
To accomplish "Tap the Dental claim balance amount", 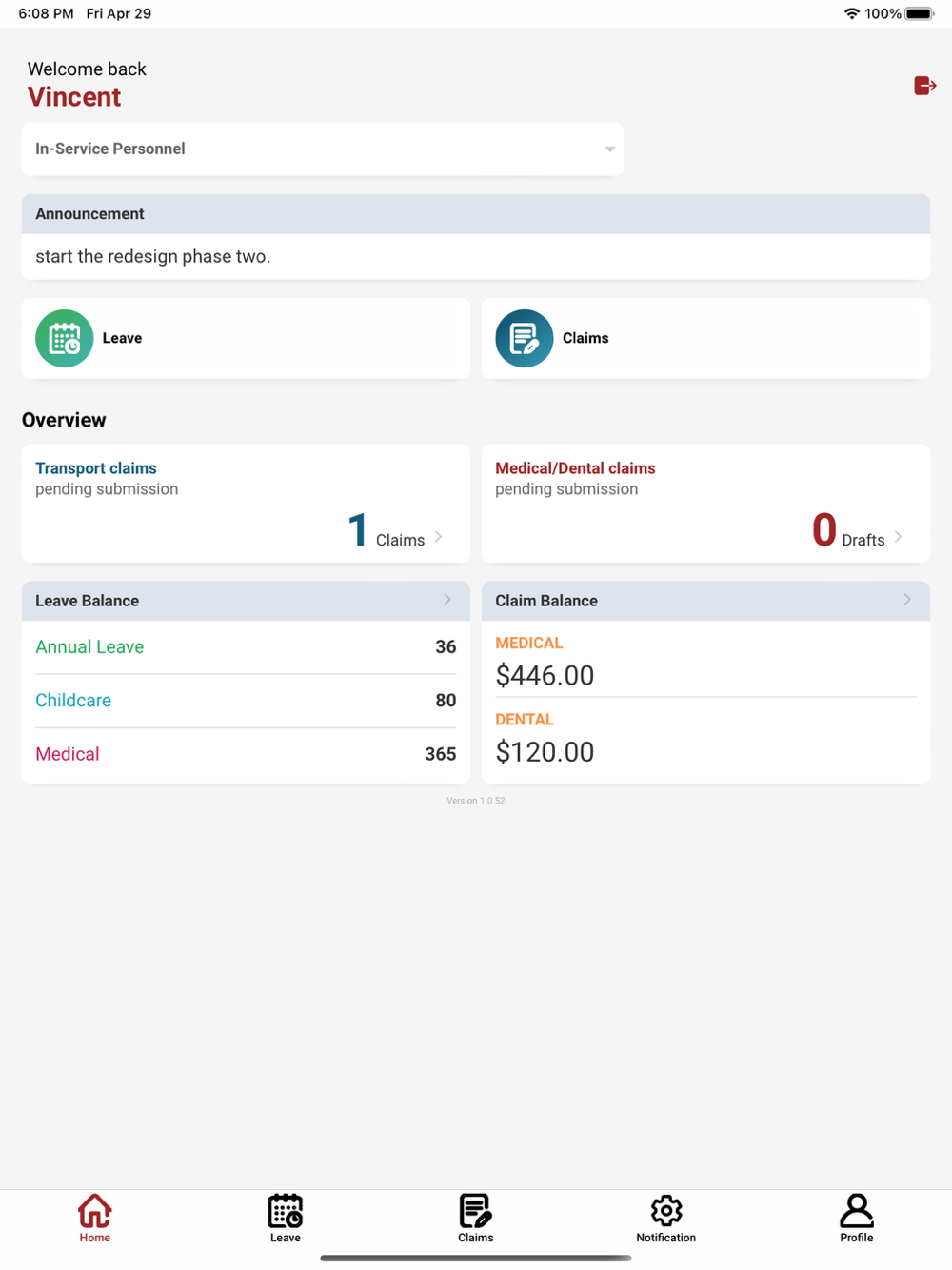I will coord(545,752).
